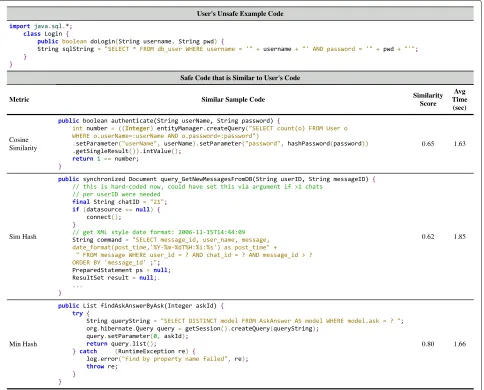Click the "Similar Sample Code" column header
The image size is (484, 390).
point(233,99)
